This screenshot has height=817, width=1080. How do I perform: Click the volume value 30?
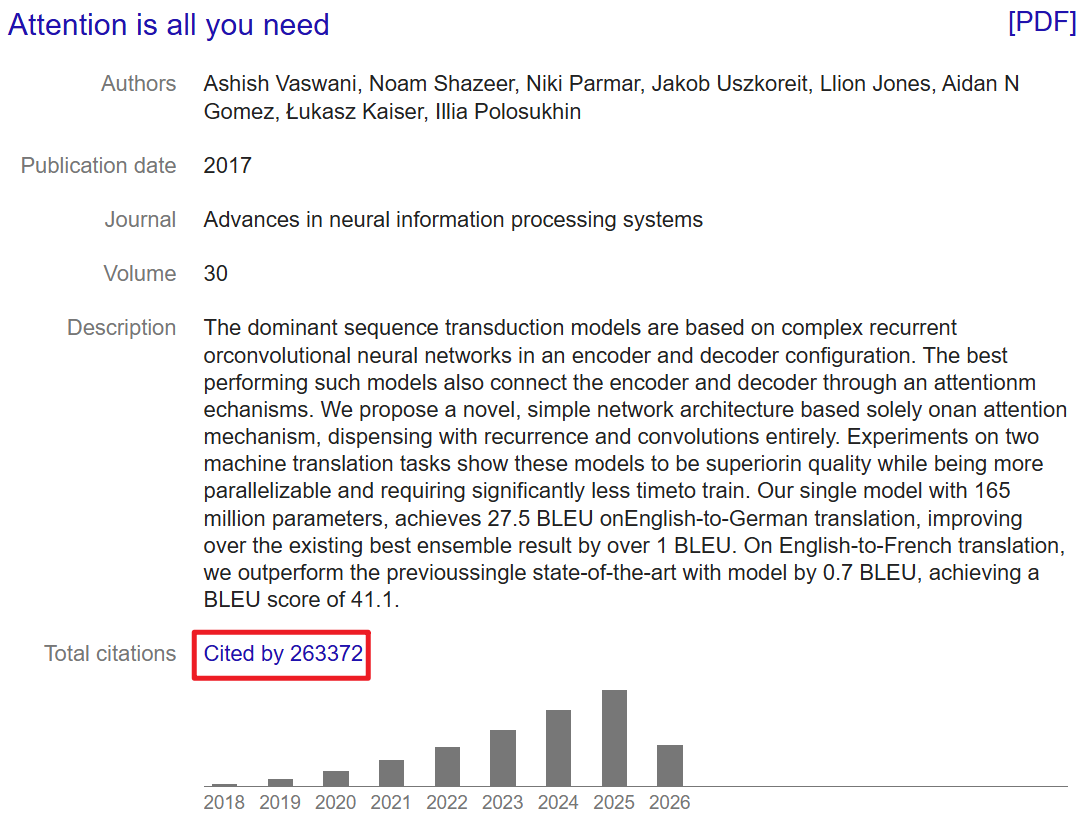pyautogui.click(x=216, y=273)
